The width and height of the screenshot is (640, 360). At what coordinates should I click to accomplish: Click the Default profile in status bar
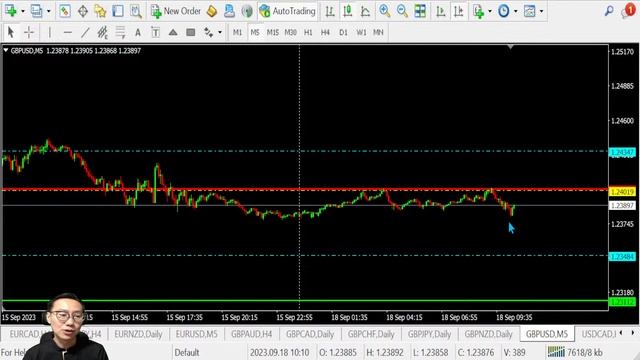point(187,352)
